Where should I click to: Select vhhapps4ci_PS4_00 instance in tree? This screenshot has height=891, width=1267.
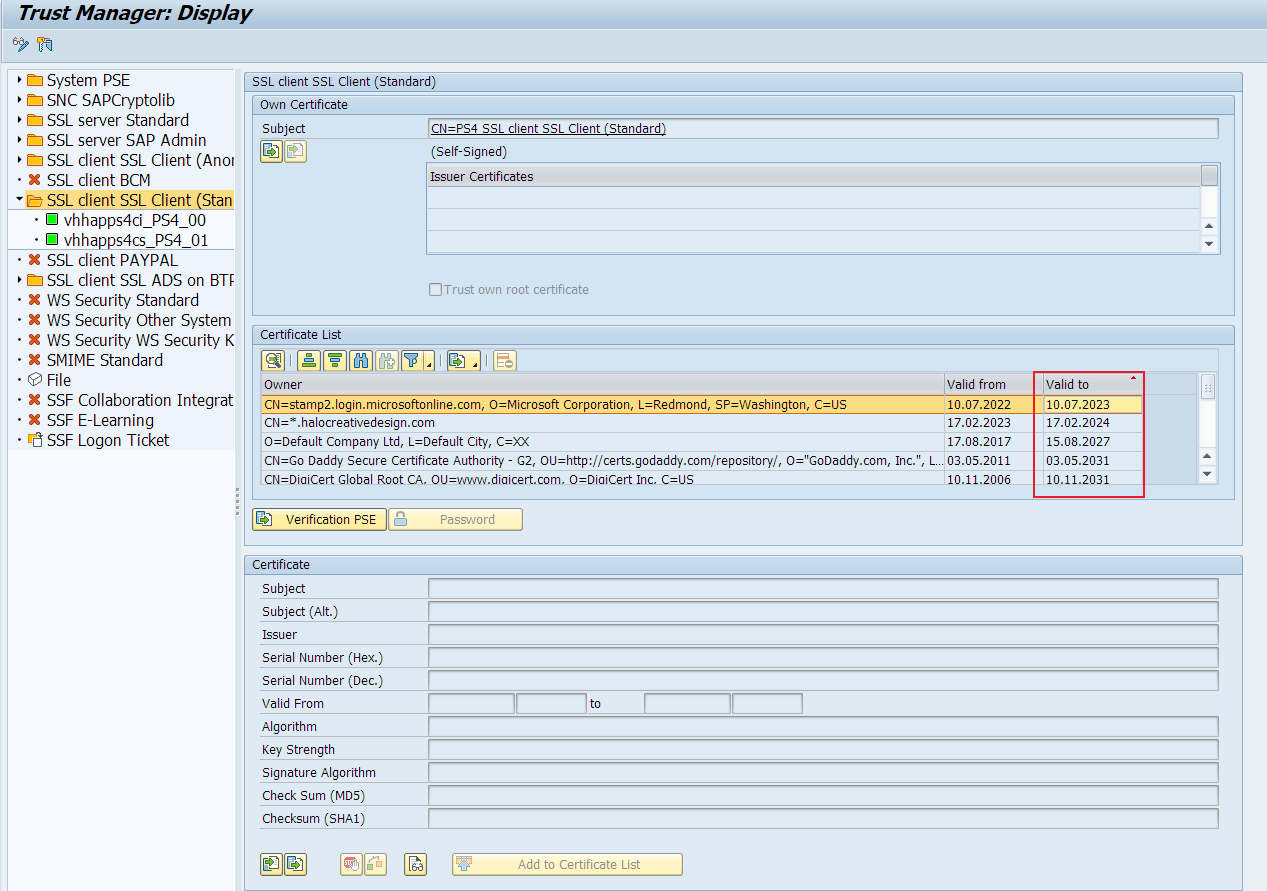pyautogui.click(x=134, y=220)
